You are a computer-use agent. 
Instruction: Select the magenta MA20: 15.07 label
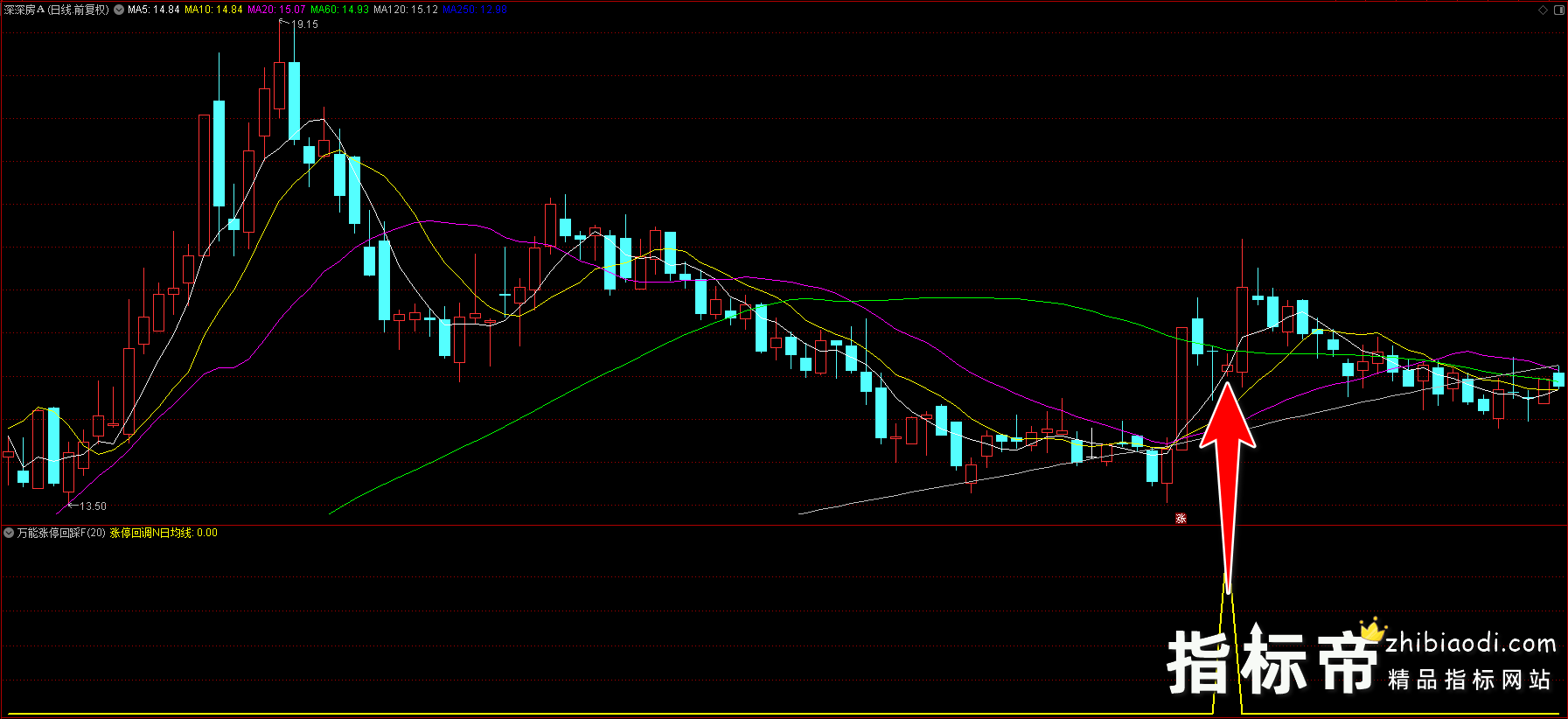point(276,10)
